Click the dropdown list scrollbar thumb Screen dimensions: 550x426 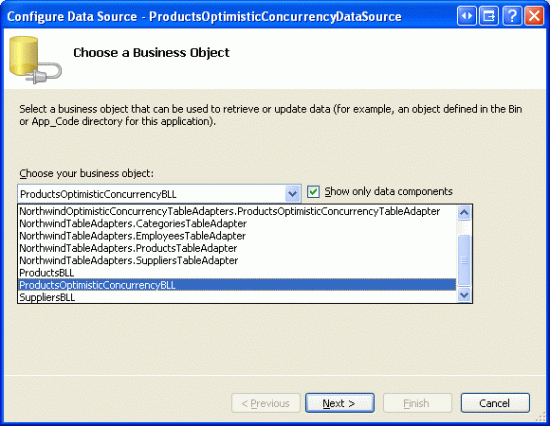click(x=464, y=260)
